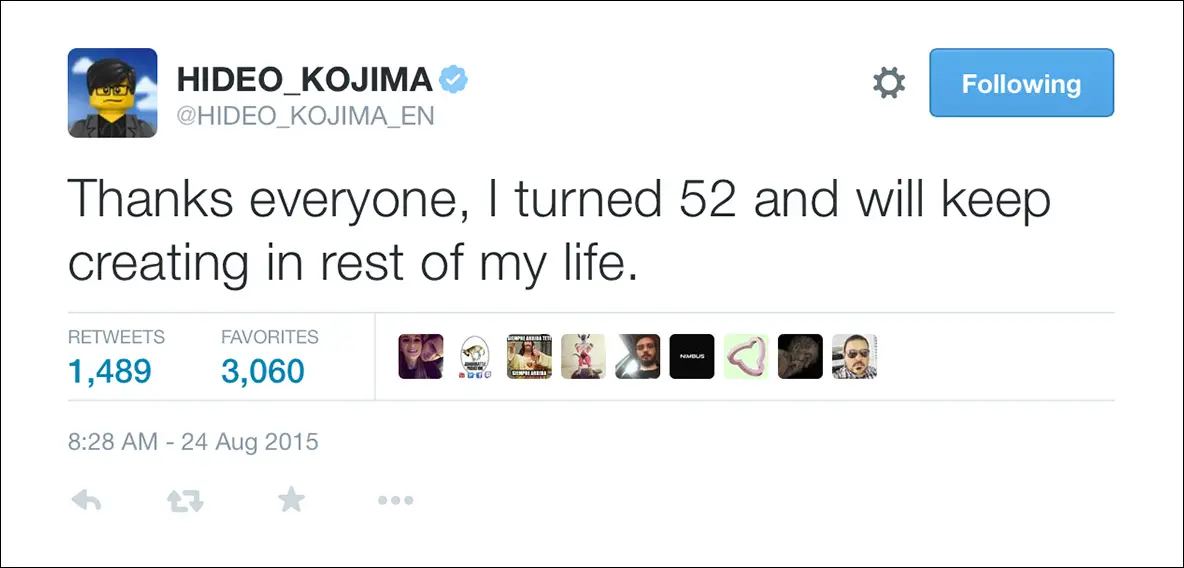Screen dimensions: 1184x568
Task: View the 1,489 retweets list
Action: (110, 371)
